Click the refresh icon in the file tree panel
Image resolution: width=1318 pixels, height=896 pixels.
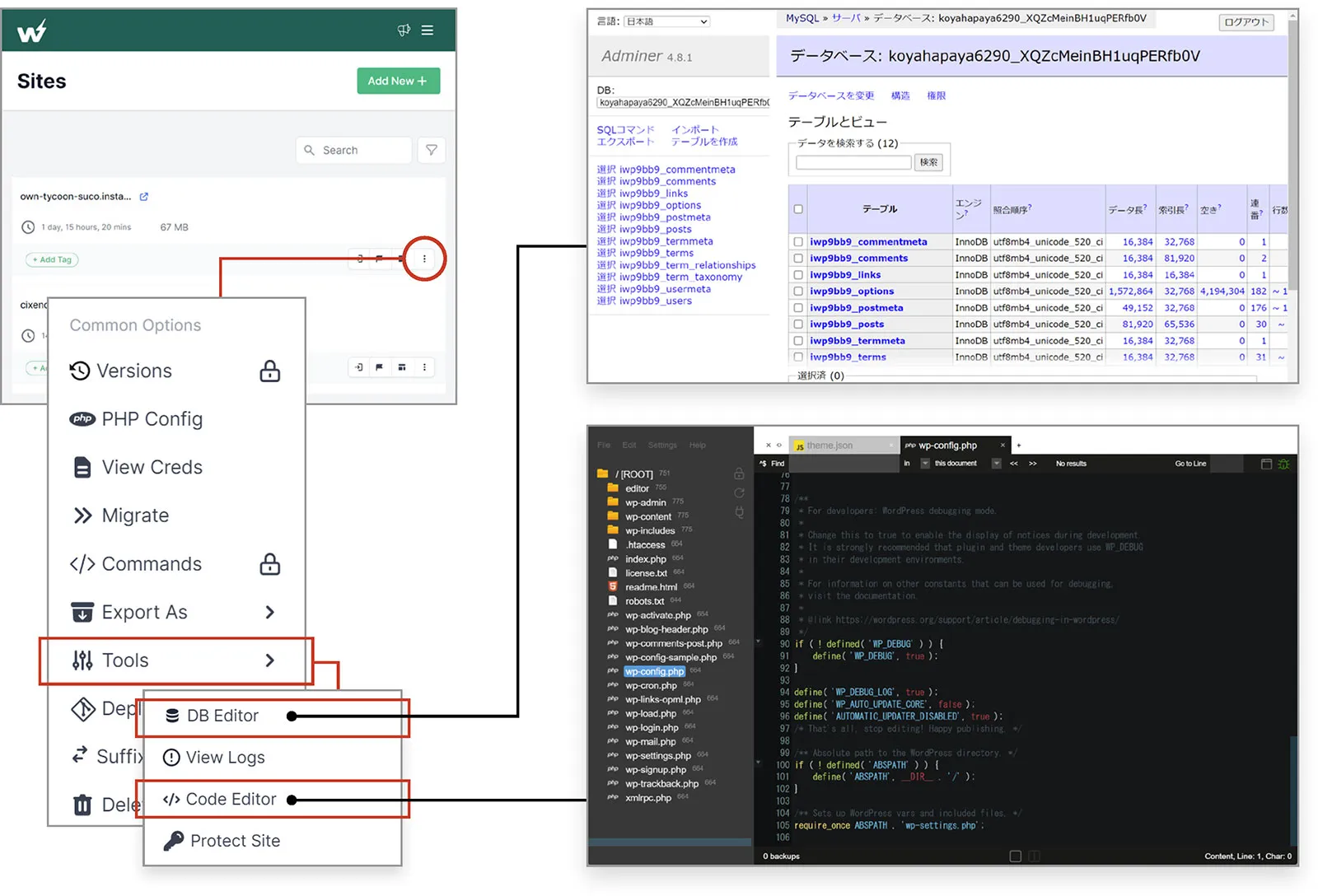[739, 492]
